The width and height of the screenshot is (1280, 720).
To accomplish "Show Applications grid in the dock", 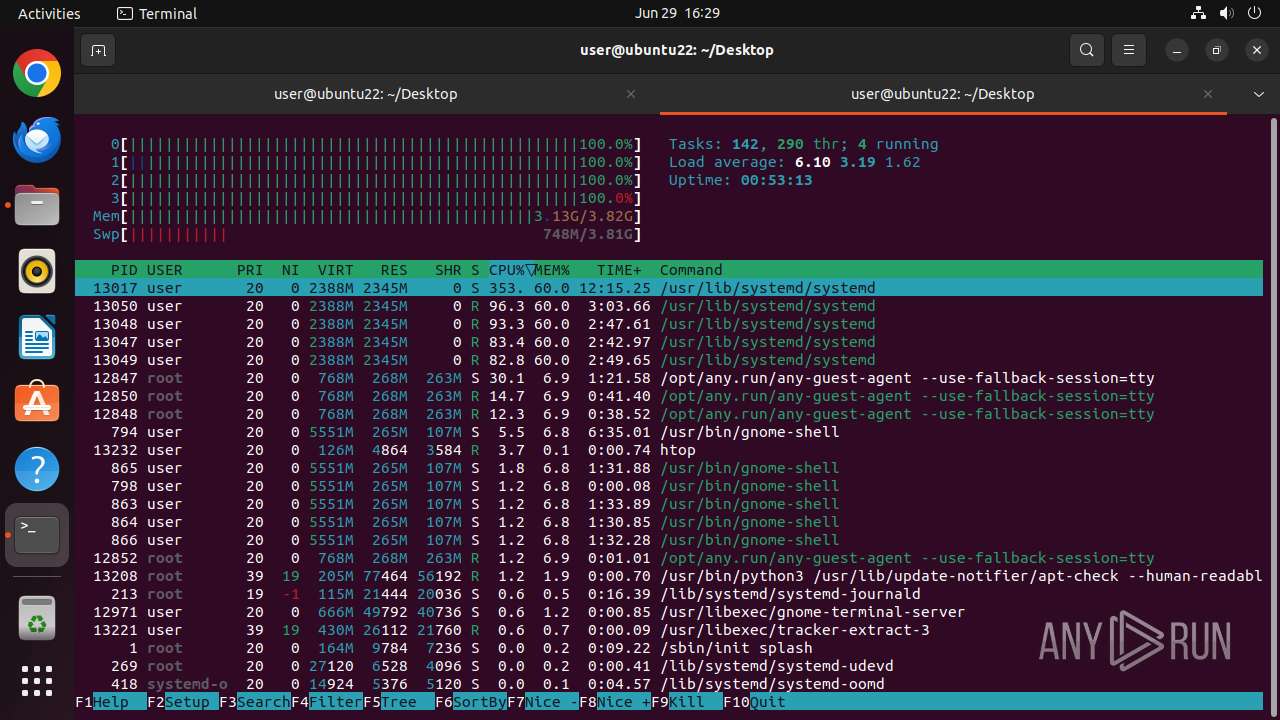I will pos(37,681).
